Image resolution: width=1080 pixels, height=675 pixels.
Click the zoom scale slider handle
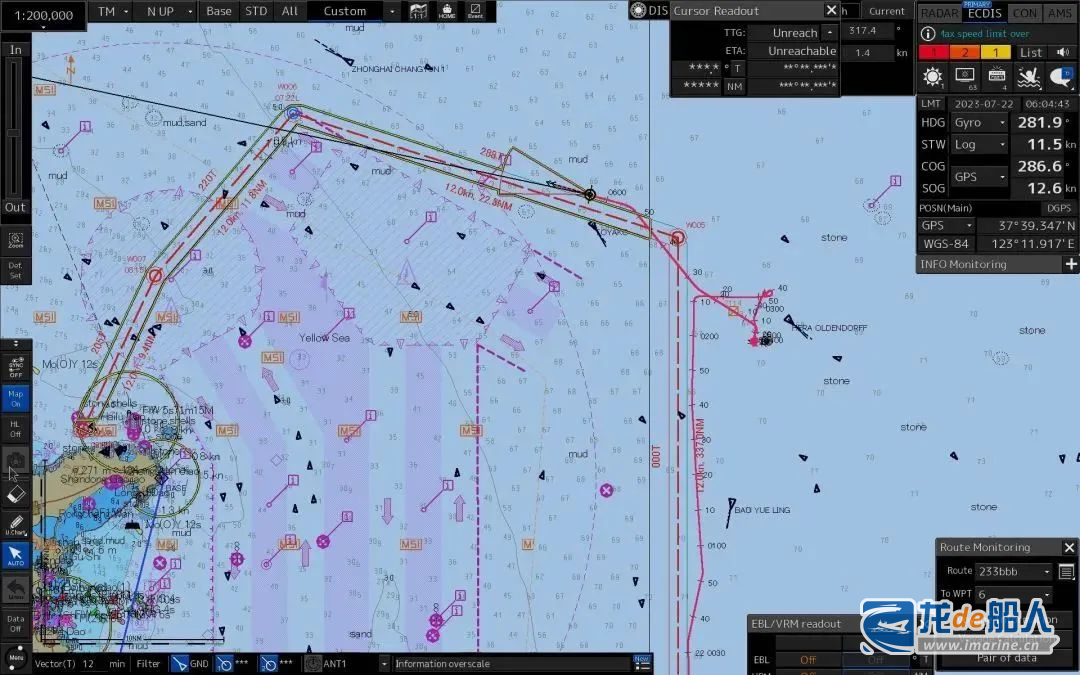pyautogui.click(x=13, y=132)
